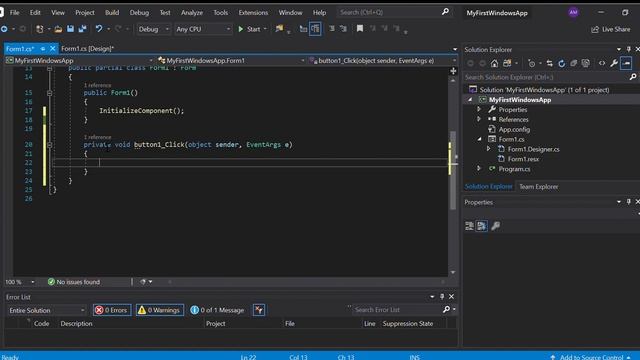The height and width of the screenshot is (360, 640).
Task: Click No issues found indicator
Action: (74, 282)
